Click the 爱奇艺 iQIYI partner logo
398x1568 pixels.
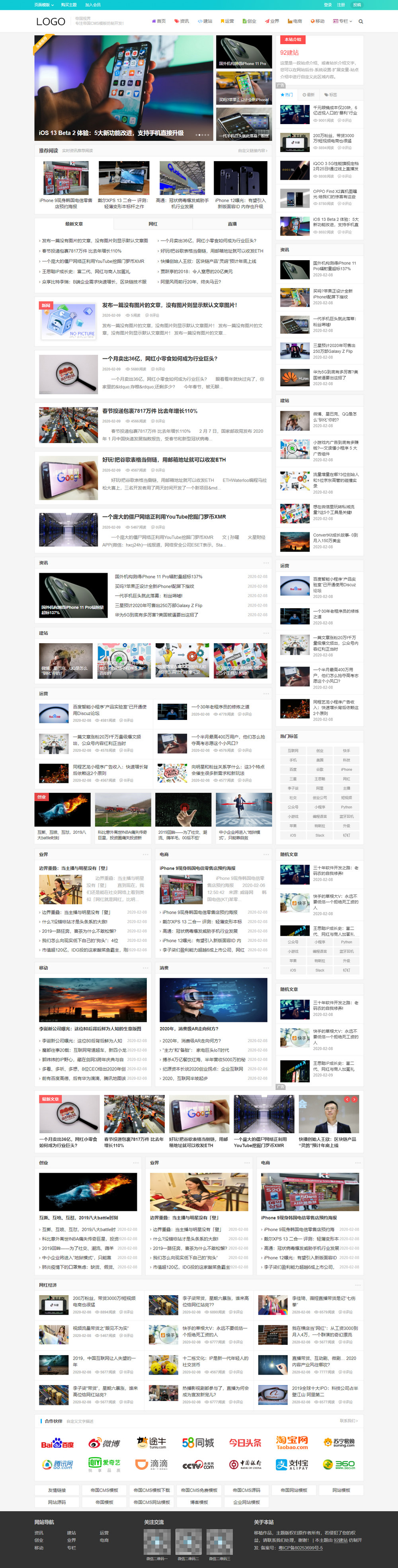point(105,1464)
